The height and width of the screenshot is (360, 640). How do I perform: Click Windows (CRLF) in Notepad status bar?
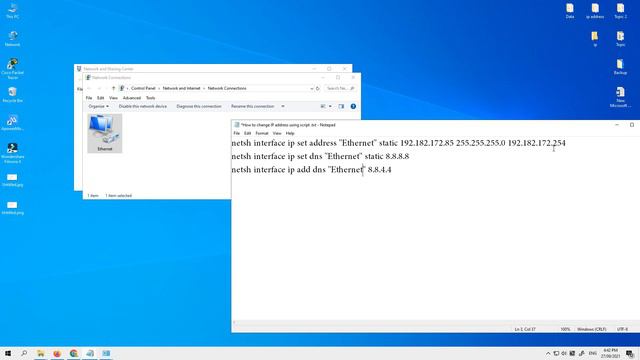click(591, 329)
